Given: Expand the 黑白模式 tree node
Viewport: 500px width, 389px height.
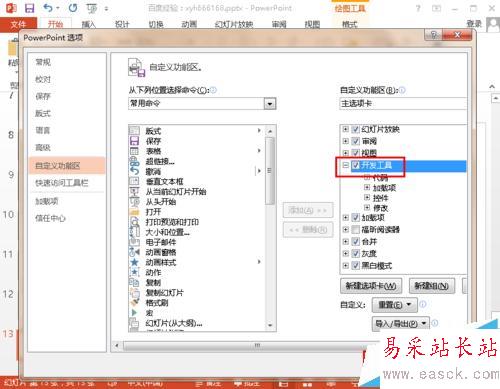Looking at the screenshot, I should pos(345,265).
